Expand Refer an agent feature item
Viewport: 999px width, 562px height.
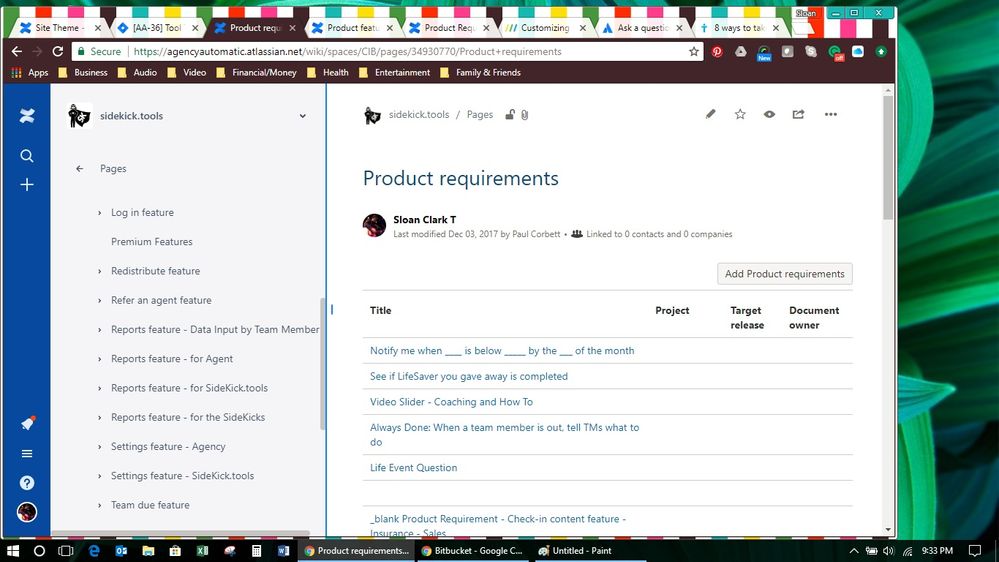pyautogui.click(x=99, y=301)
